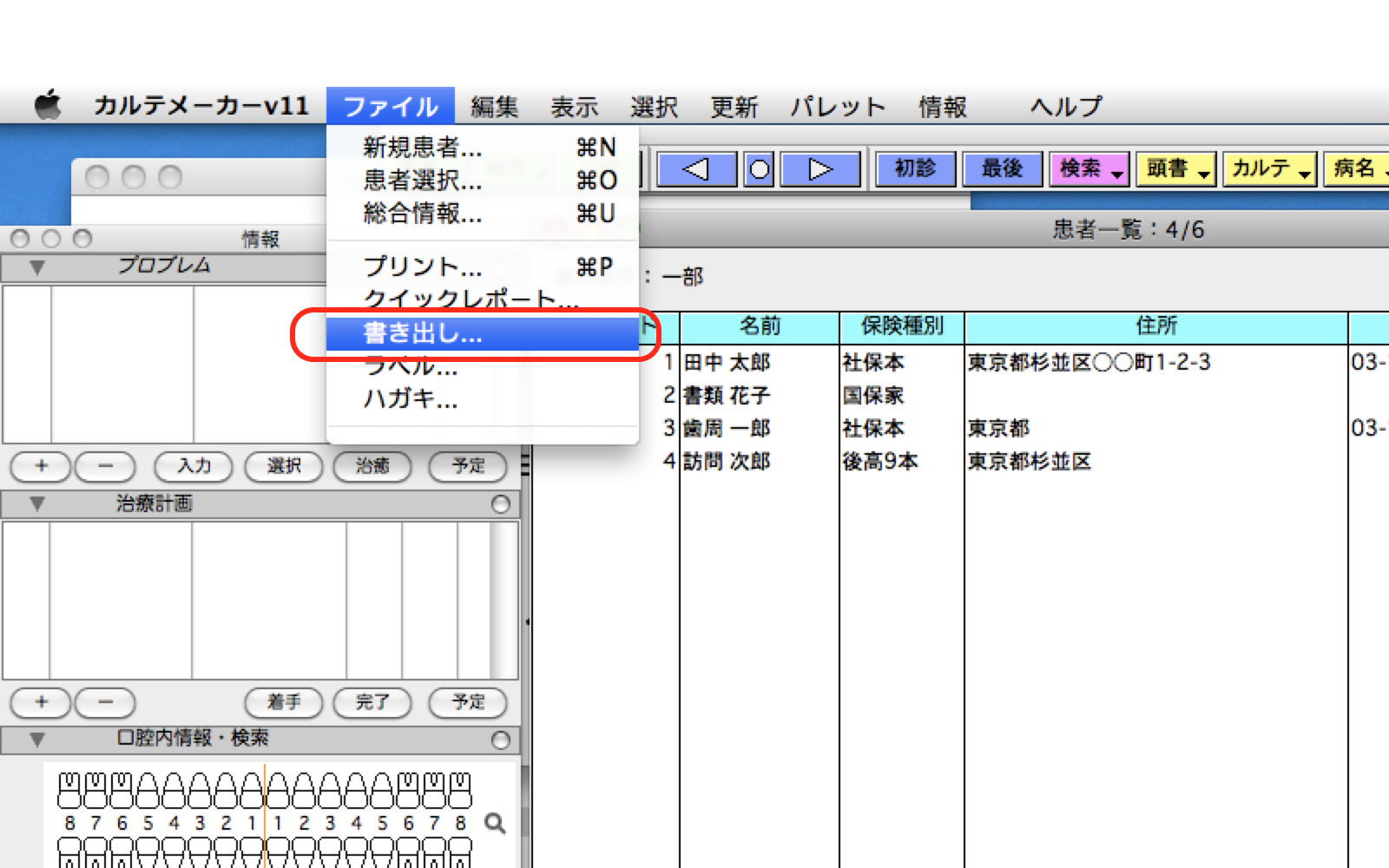Remove a problem with the minus button
This screenshot has height=868, width=1389.
pyautogui.click(x=105, y=466)
